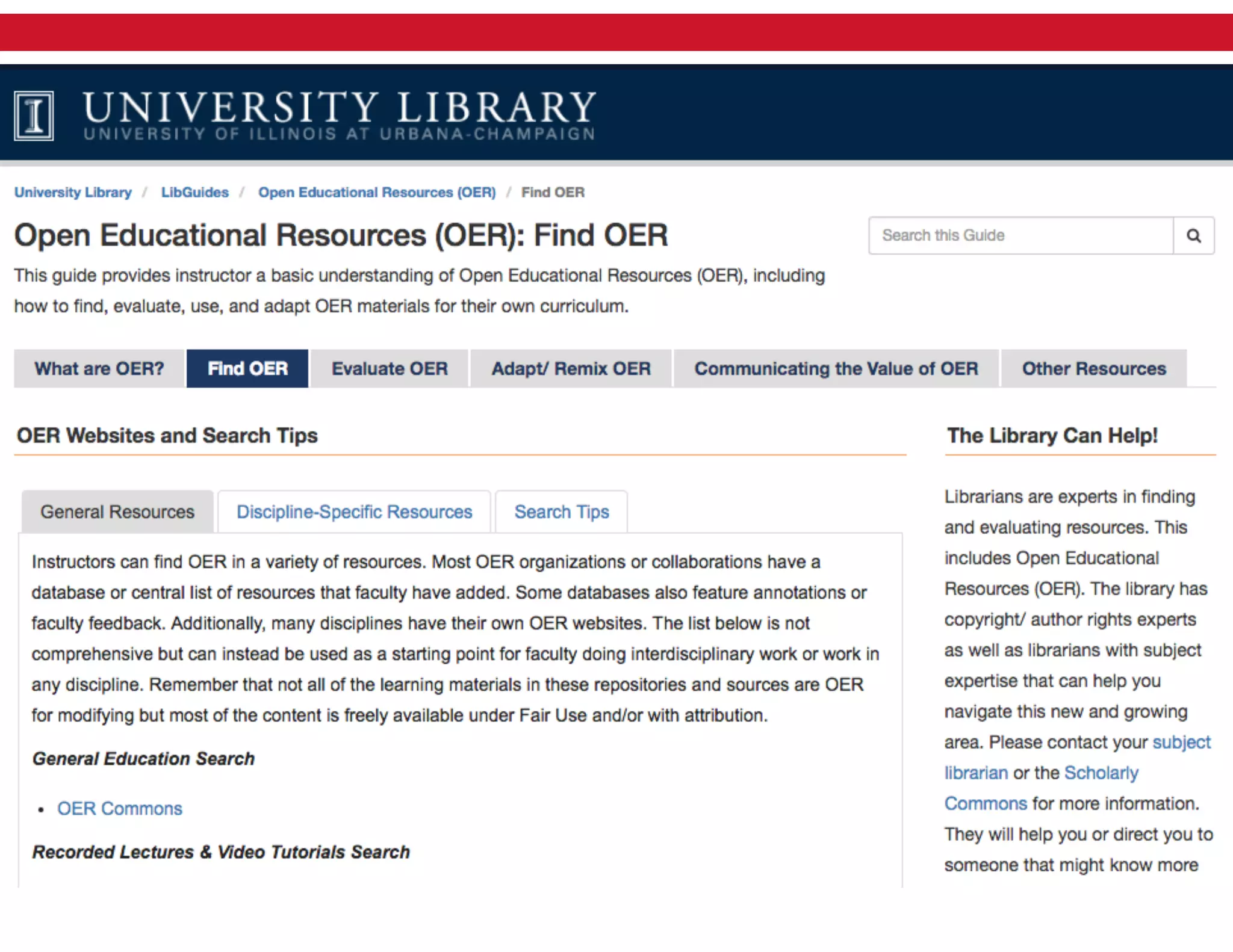Image resolution: width=1233 pixels, height=952 pixels.
Task: Click the magnifying glass search button
Action: click(1193, 235)
